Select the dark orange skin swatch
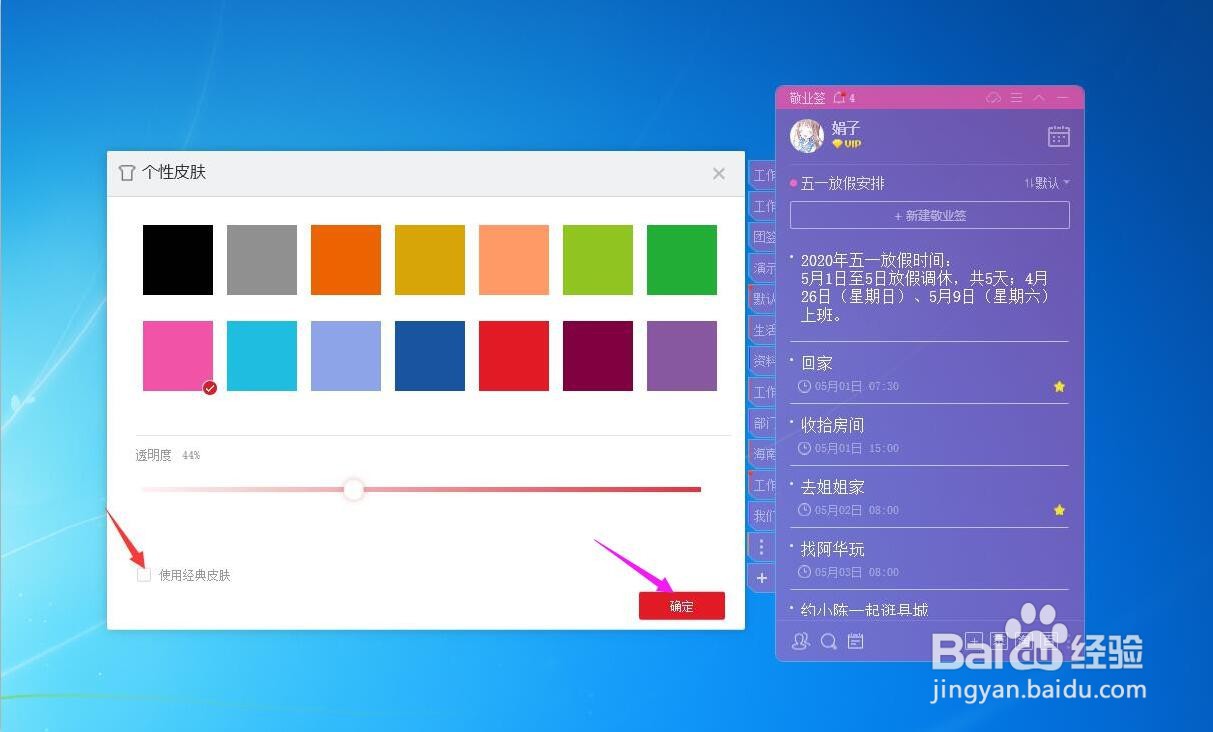Image resolution: width=1213 pixels, height=732 pixels. tap(346, 260)
